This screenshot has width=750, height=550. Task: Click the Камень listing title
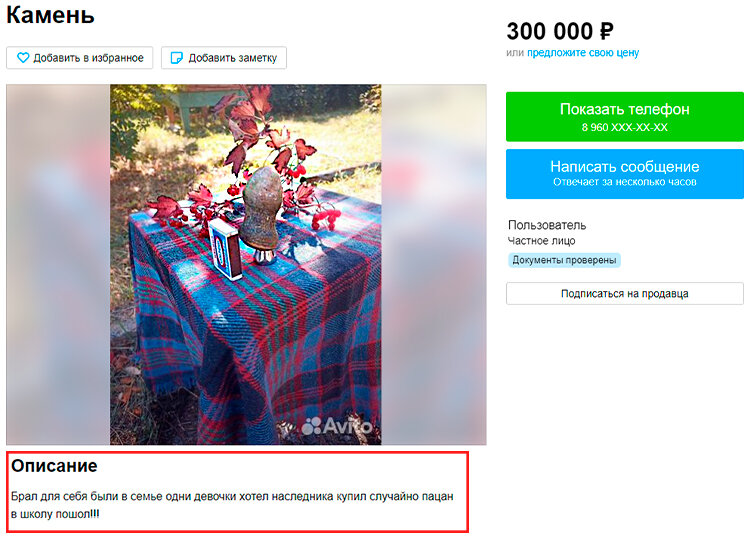pos(50,14)
